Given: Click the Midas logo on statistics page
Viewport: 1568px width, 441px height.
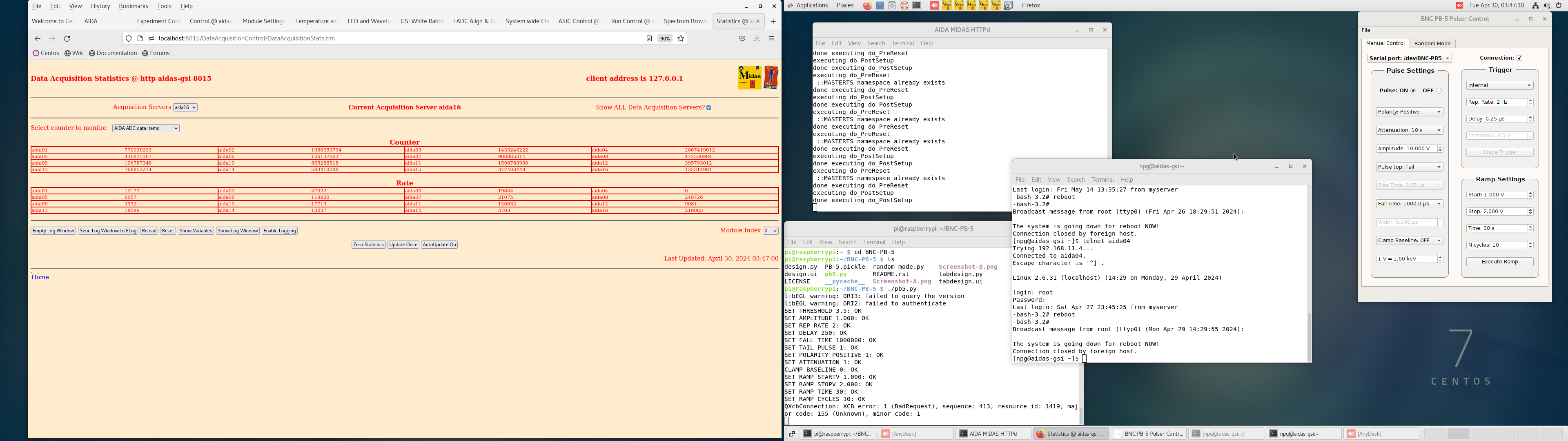Looking at the screenshot, I should tap(749, 78).
